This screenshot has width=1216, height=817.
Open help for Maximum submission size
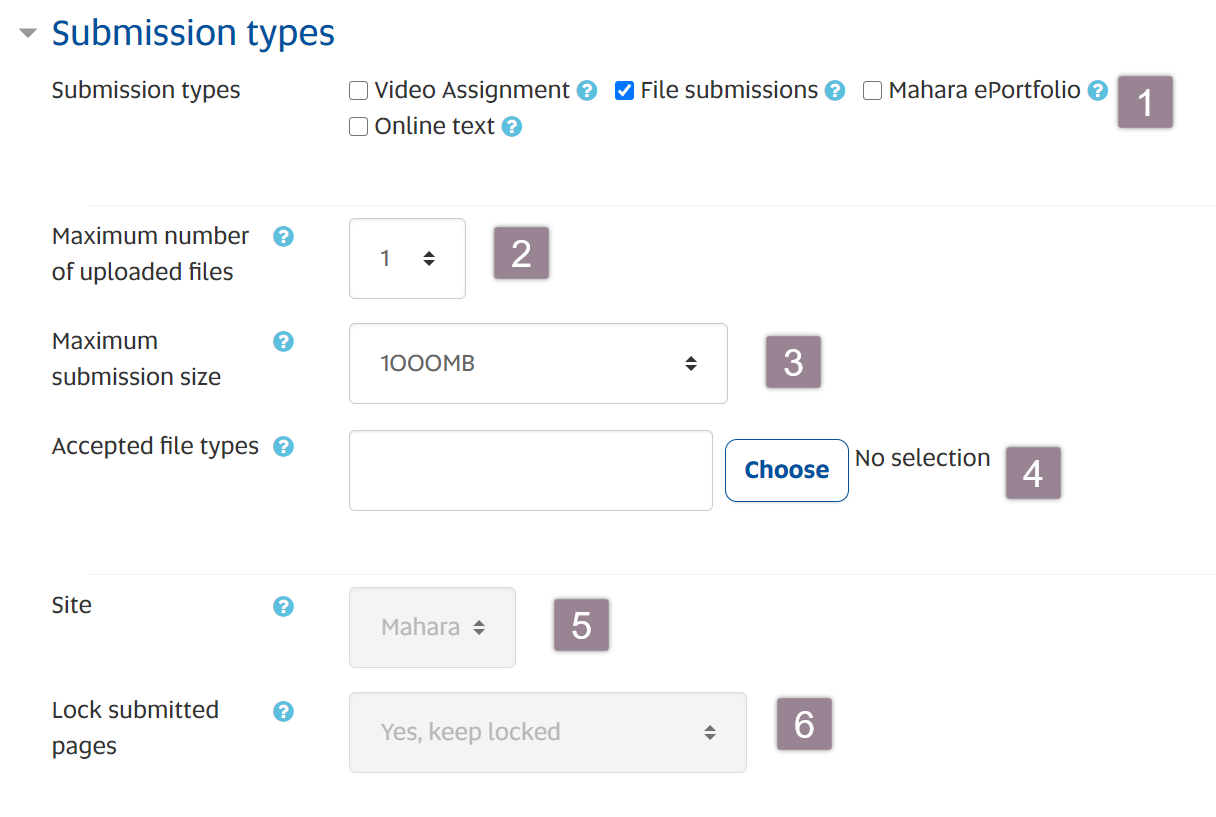[283, 342]
